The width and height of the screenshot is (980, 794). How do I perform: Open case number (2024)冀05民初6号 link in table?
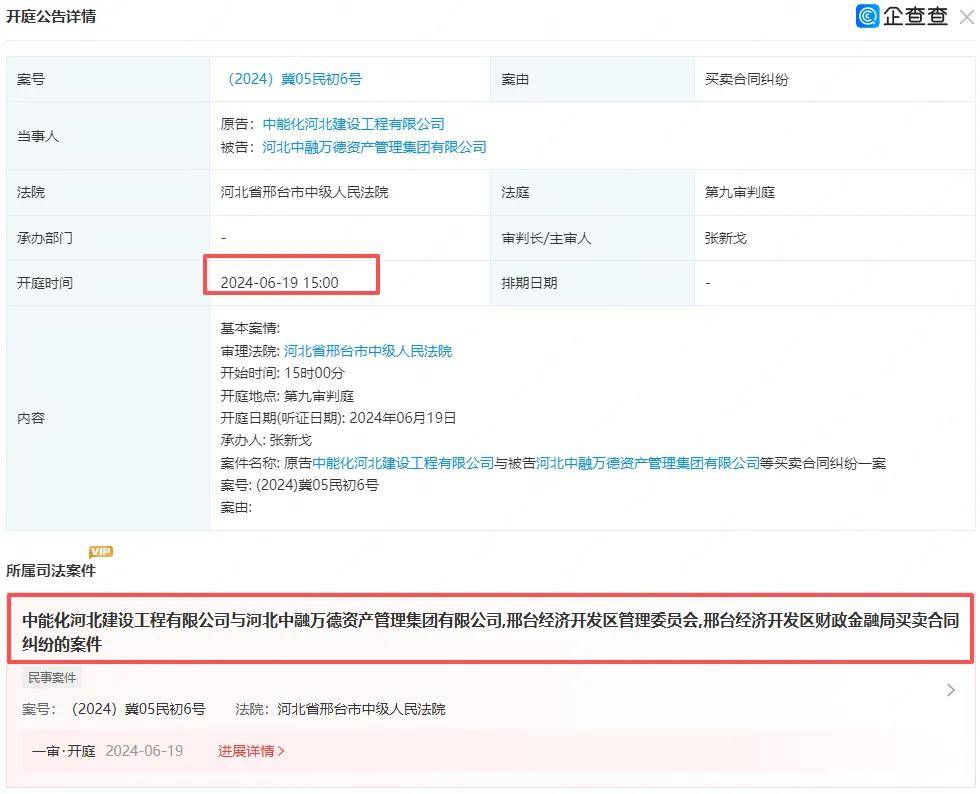click(x=294, y=79)
